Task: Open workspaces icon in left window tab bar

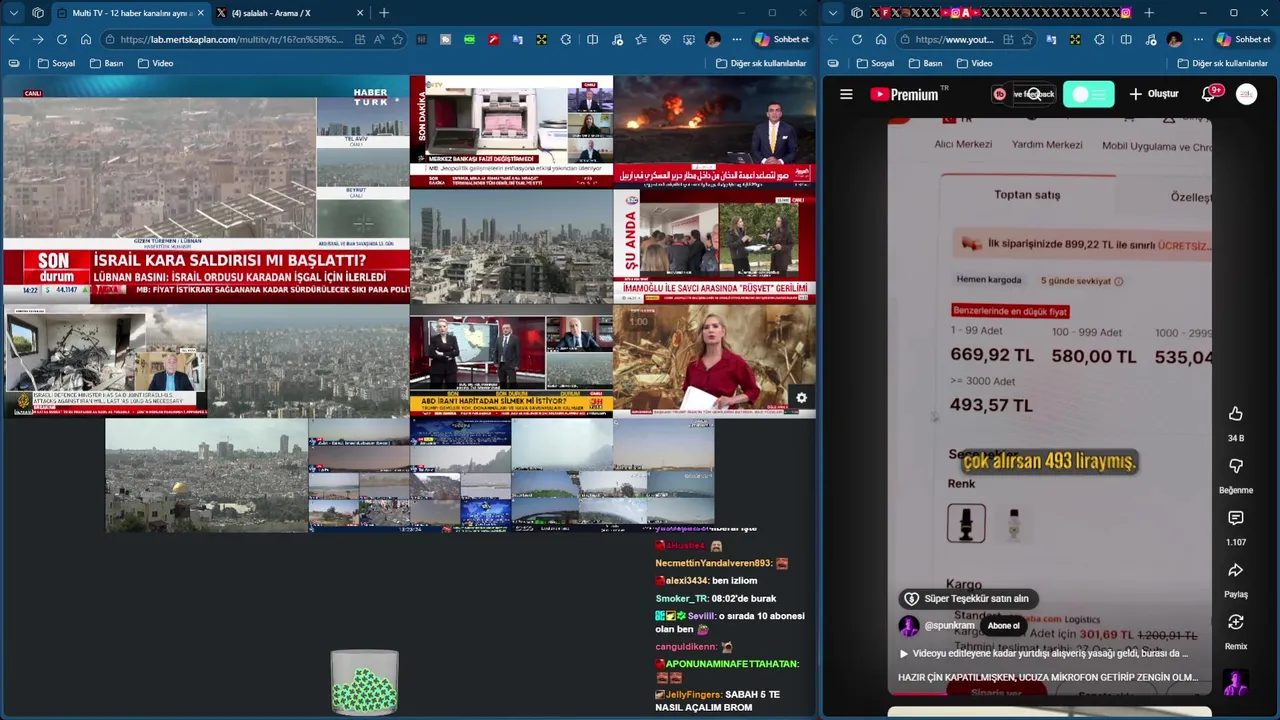Action: [38, 13]
